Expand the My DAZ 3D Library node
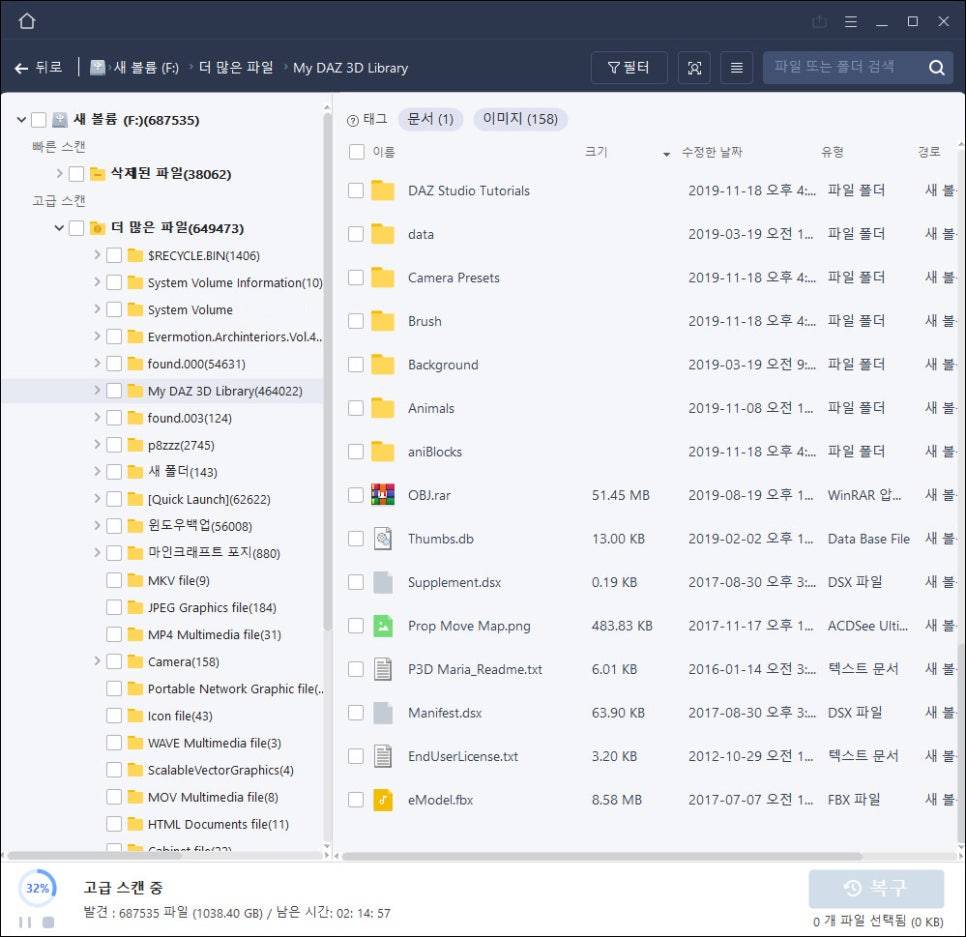966x937 pixels. click(x=97, y=391)
